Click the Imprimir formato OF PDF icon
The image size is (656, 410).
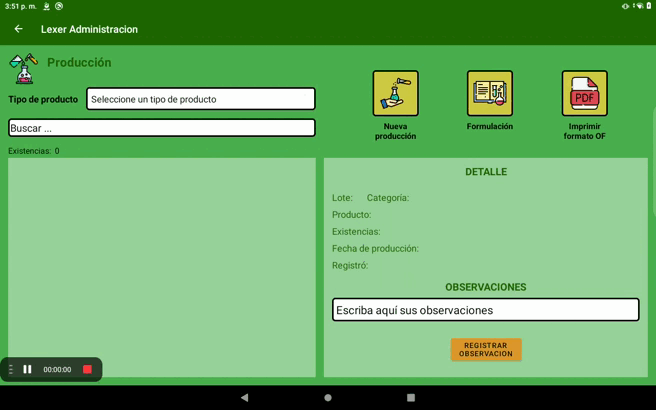pyautogui.click(x=584, y=93)
